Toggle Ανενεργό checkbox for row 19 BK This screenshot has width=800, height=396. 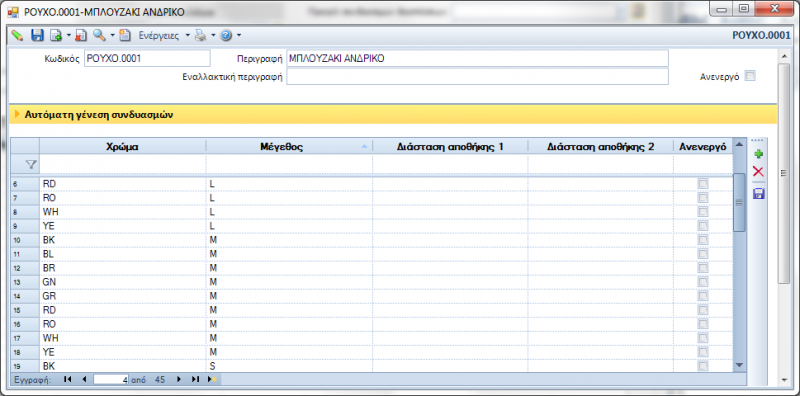[703, 366]
